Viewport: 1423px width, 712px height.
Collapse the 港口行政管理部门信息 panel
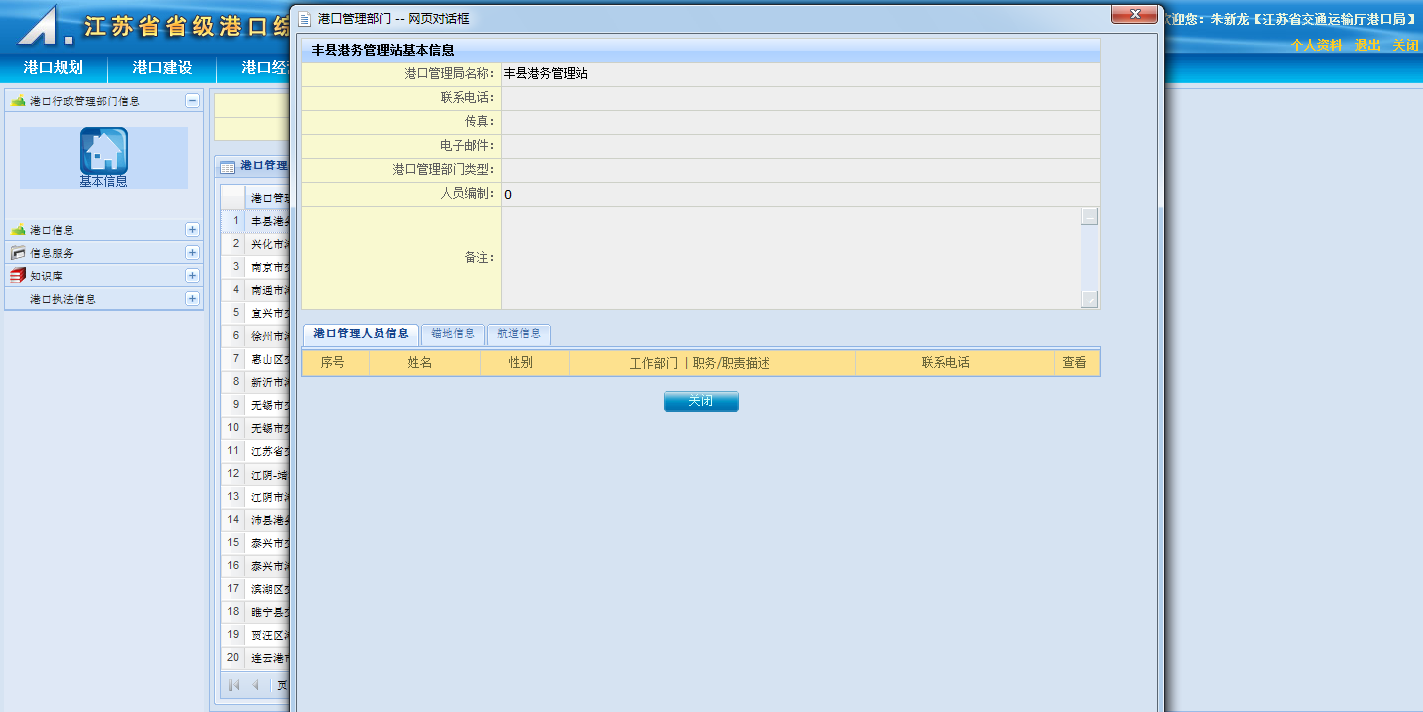click(192, 101)
